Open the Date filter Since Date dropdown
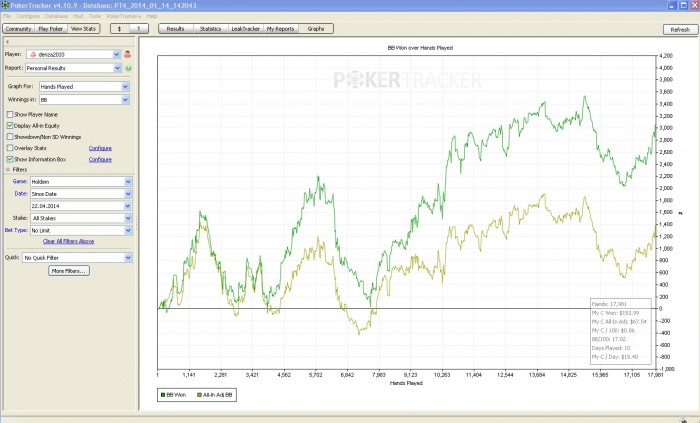The width and height of the screenshot is (700, 423). tap(81, 194)
